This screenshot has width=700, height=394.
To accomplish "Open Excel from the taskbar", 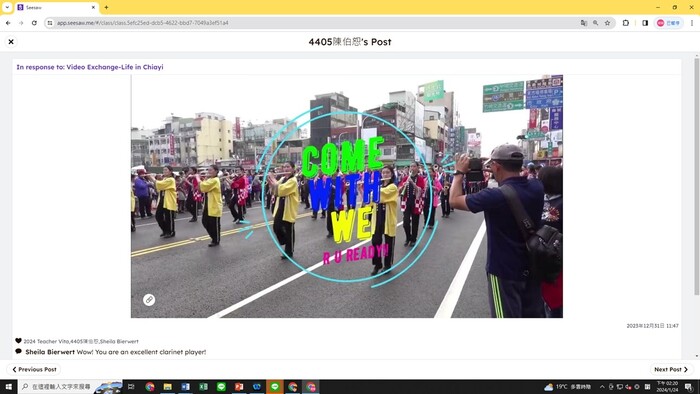I will (x=203, y=387).
